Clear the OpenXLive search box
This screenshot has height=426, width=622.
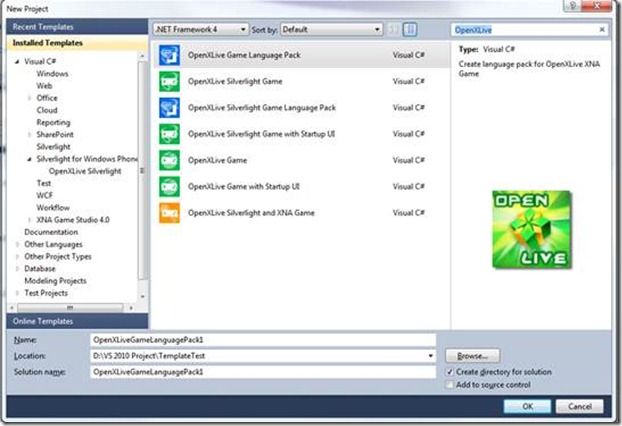[602, 29]
